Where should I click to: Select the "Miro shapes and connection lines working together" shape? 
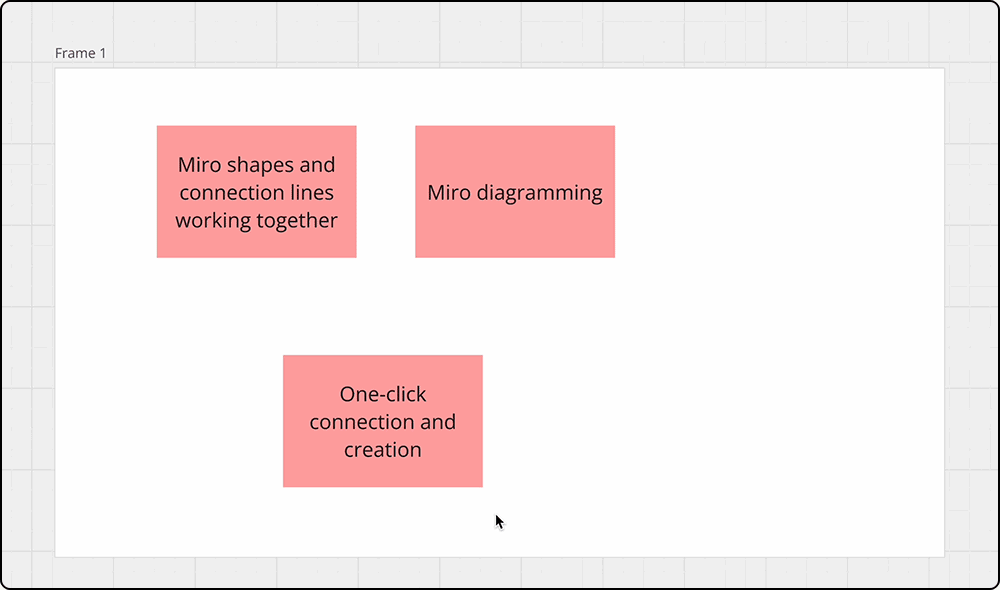coord(256,192)
